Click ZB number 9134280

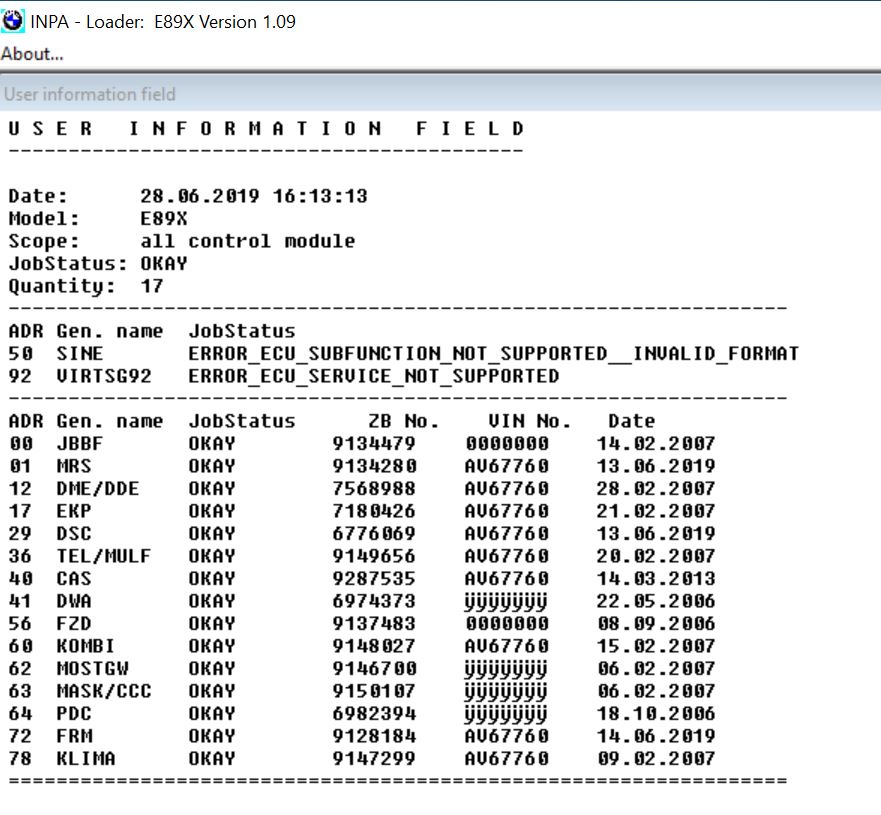[374, 466]
